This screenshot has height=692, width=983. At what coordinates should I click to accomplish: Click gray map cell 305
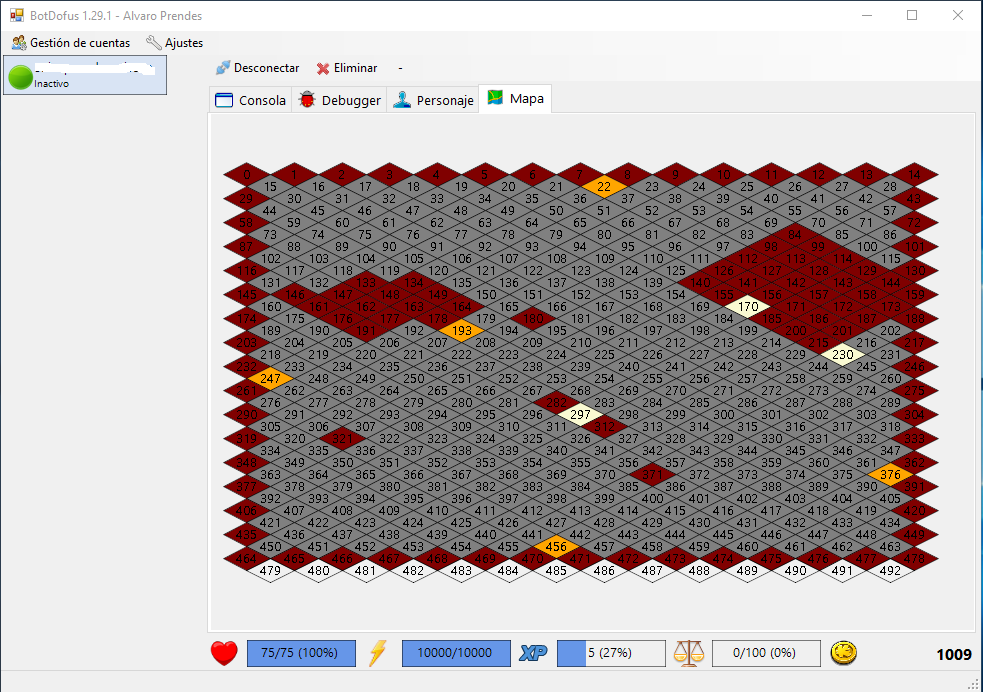270,427
